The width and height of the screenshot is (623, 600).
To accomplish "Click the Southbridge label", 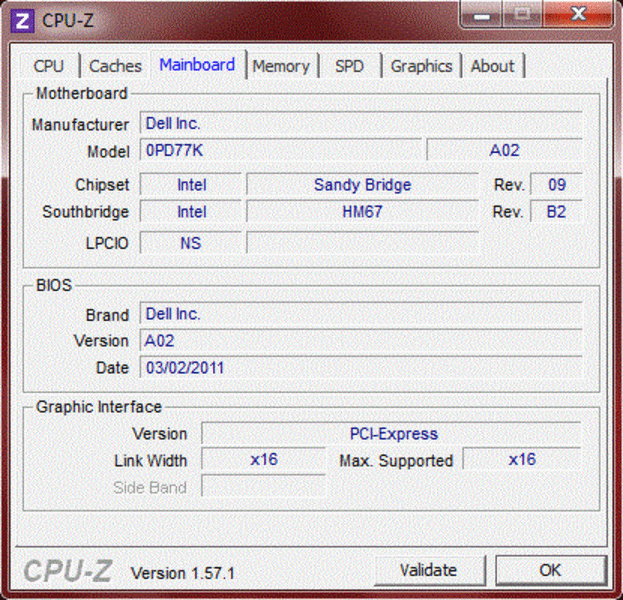I will [x=86, y=212].
